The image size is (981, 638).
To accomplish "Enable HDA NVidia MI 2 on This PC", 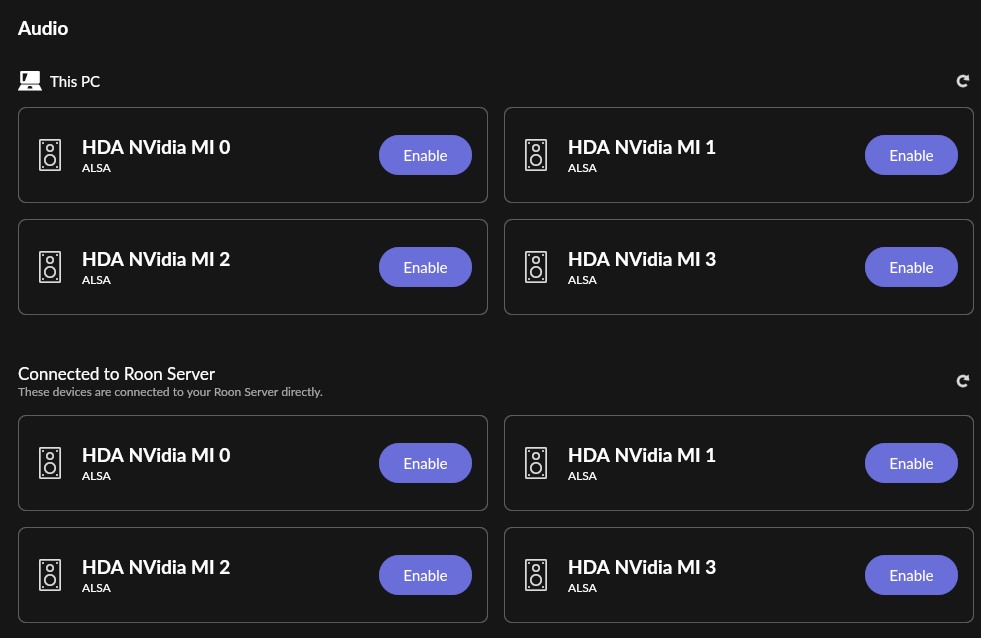I will [425, 267].
